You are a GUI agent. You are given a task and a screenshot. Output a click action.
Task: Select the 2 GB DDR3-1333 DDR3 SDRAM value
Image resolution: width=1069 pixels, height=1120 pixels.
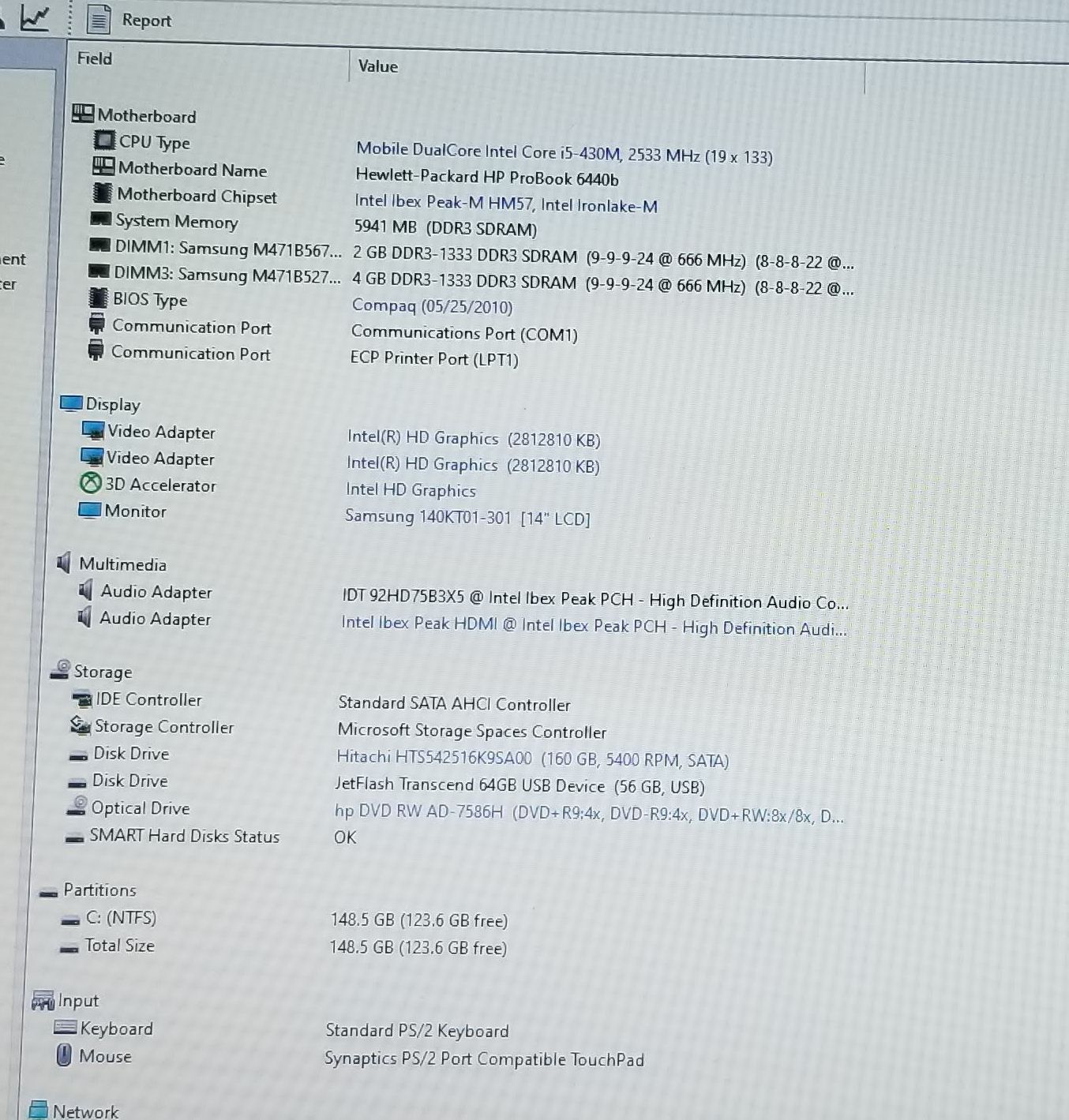click(x=602, y=257)
